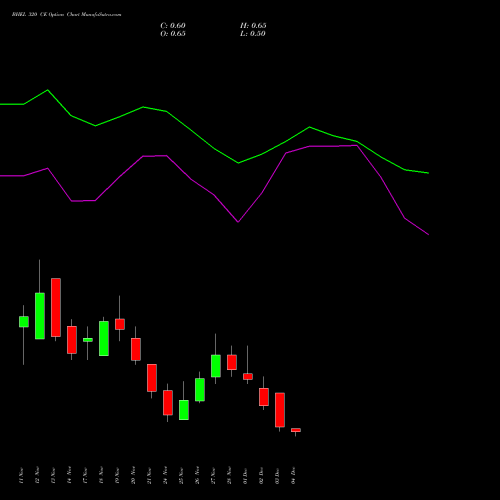This screenshot has width=500, height=500.
Task: Click the '02 Dec' date axis label
Action: pos(261,476)
